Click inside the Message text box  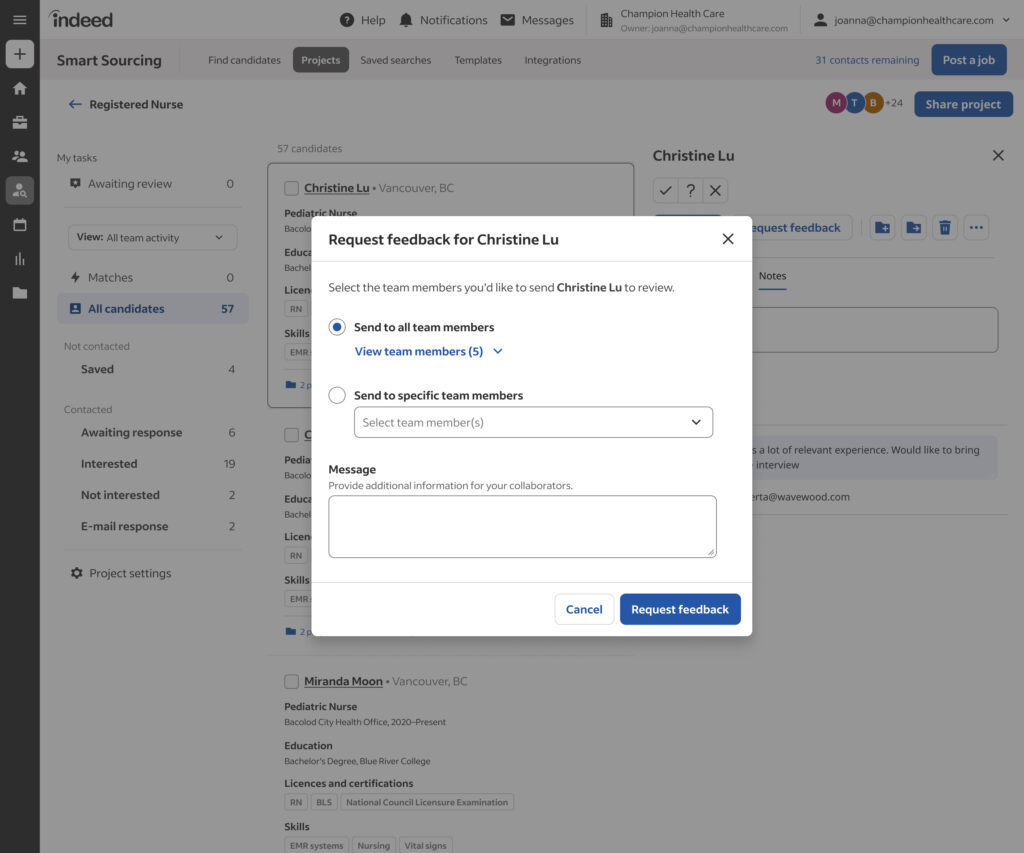(522, 525)
